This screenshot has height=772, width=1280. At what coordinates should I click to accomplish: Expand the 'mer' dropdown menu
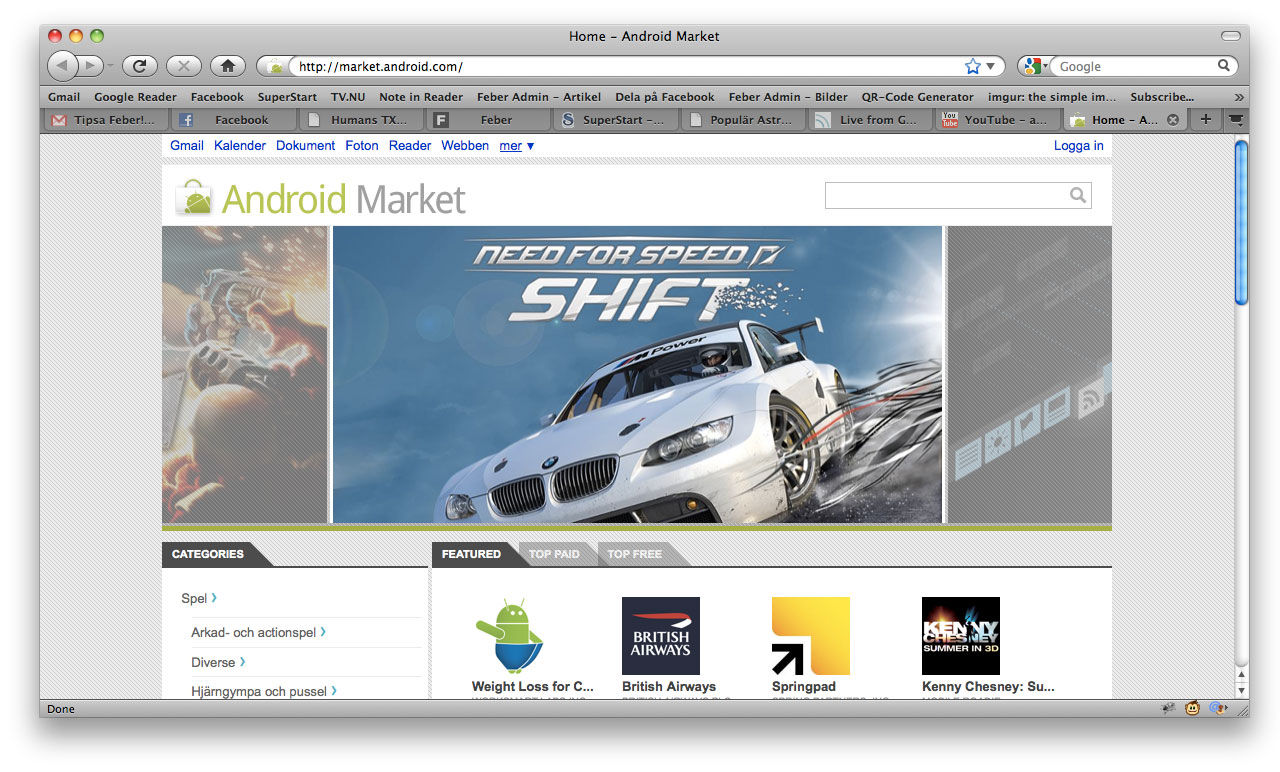pos(517,146)
